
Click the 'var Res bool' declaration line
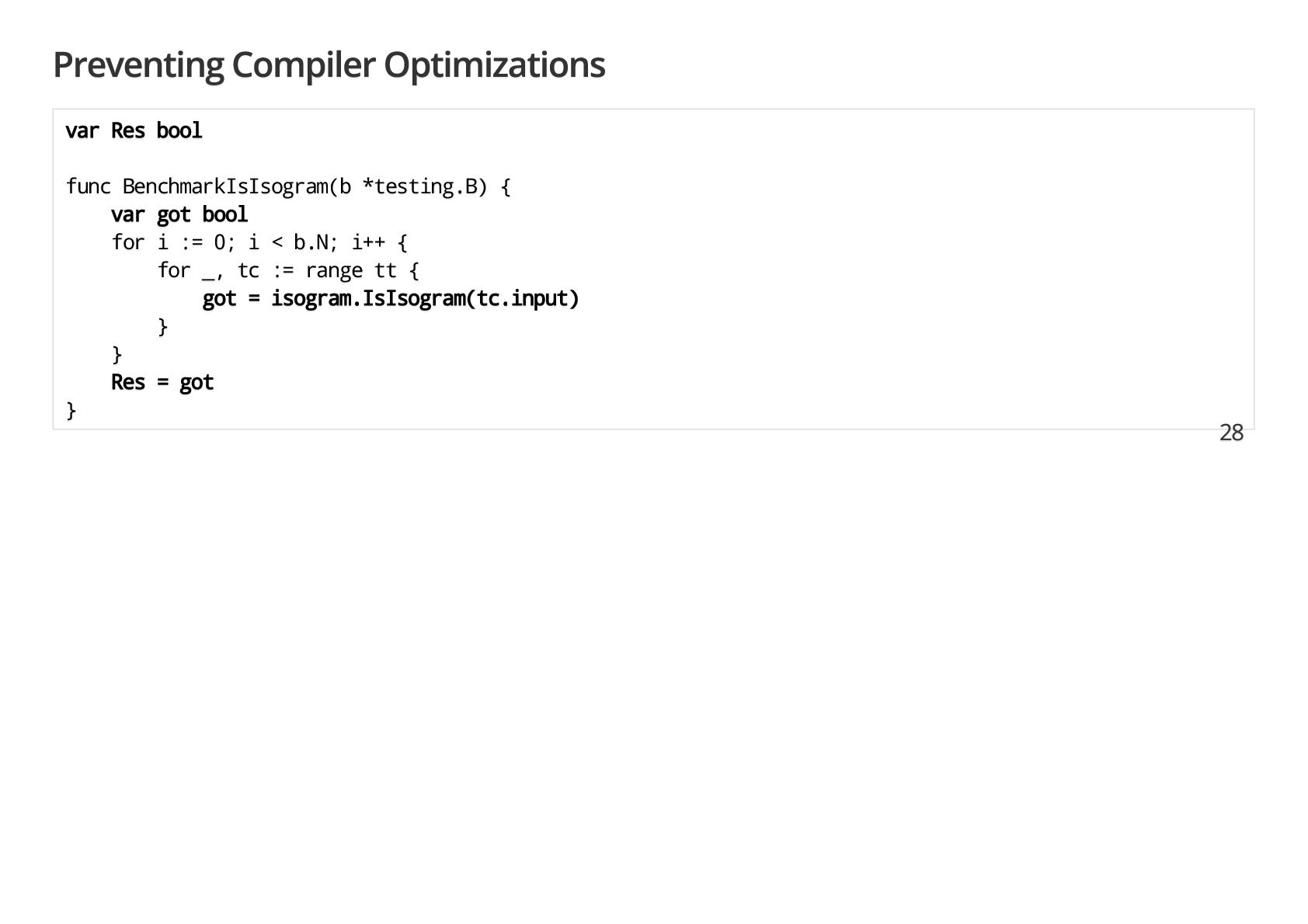(x=134, y=130)
